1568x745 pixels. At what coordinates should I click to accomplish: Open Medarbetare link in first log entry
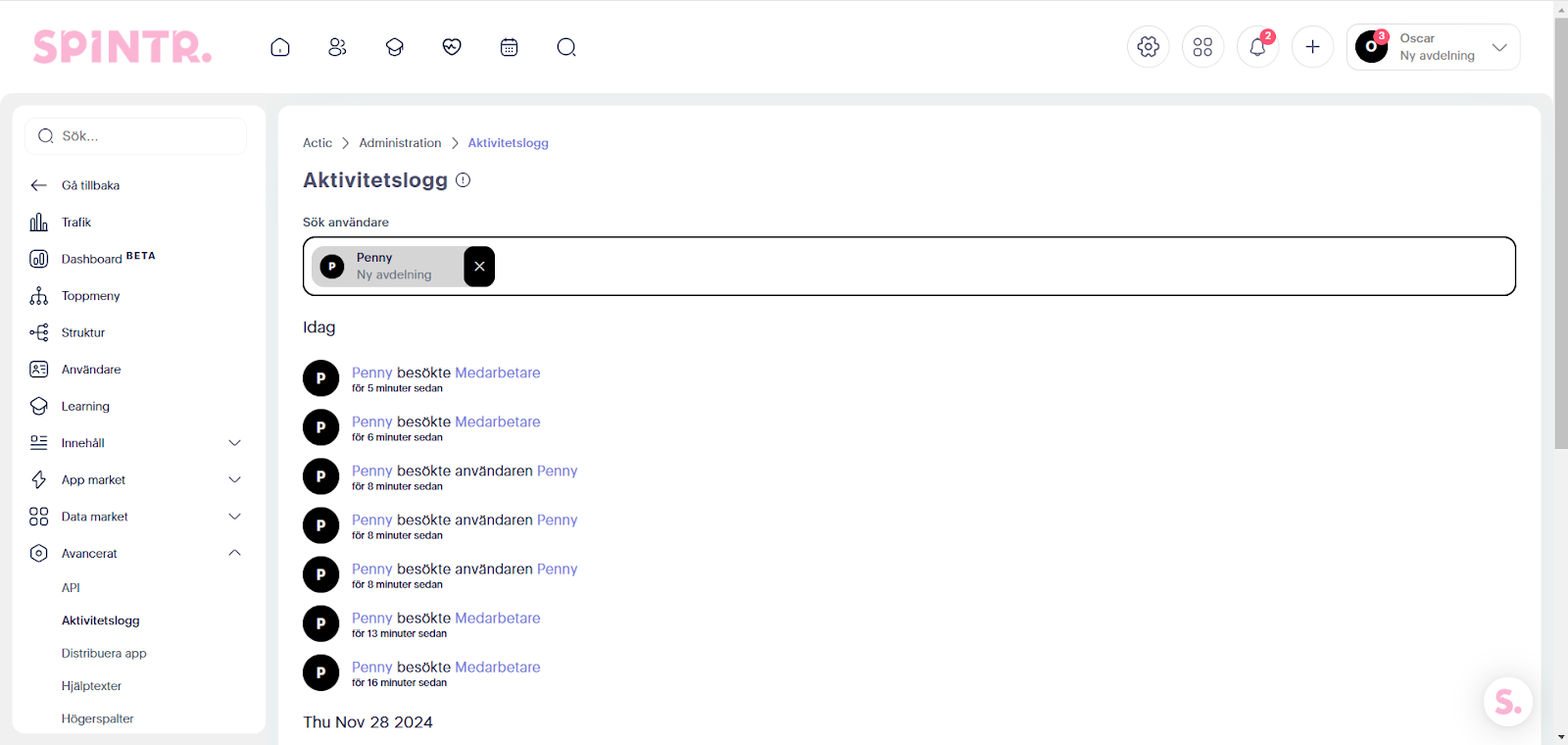[497, 372]
